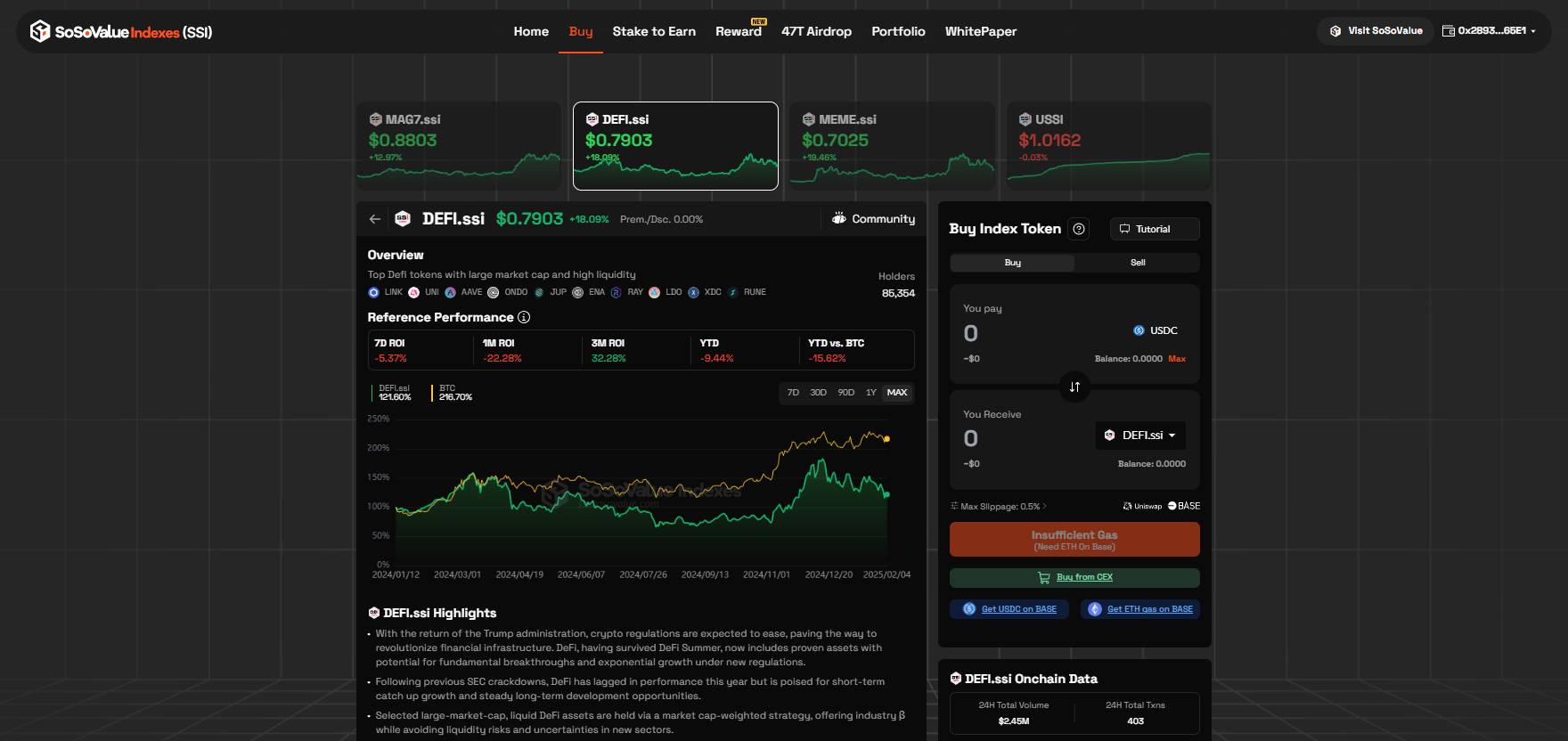
Task: Click the SoSoValue Indexes logo
Action: click(x=121, y=32)
